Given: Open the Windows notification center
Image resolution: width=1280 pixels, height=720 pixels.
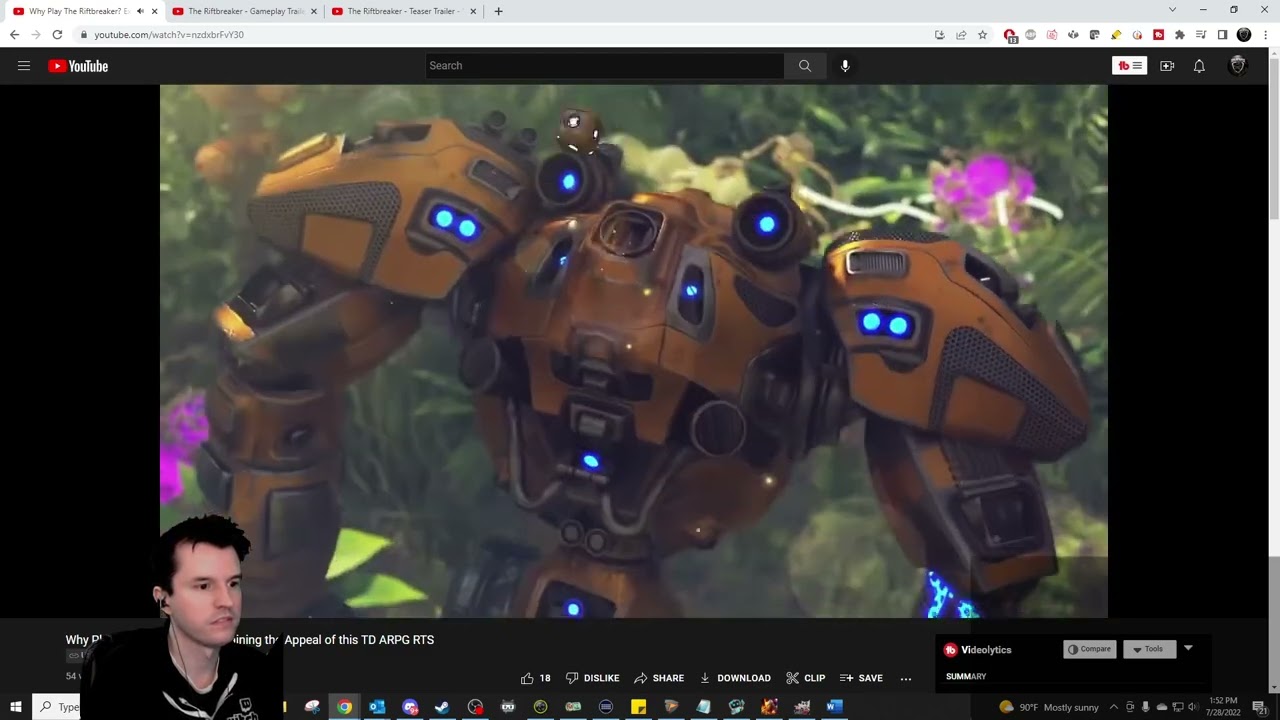Looking at the screenshot, I should 1259,707.
